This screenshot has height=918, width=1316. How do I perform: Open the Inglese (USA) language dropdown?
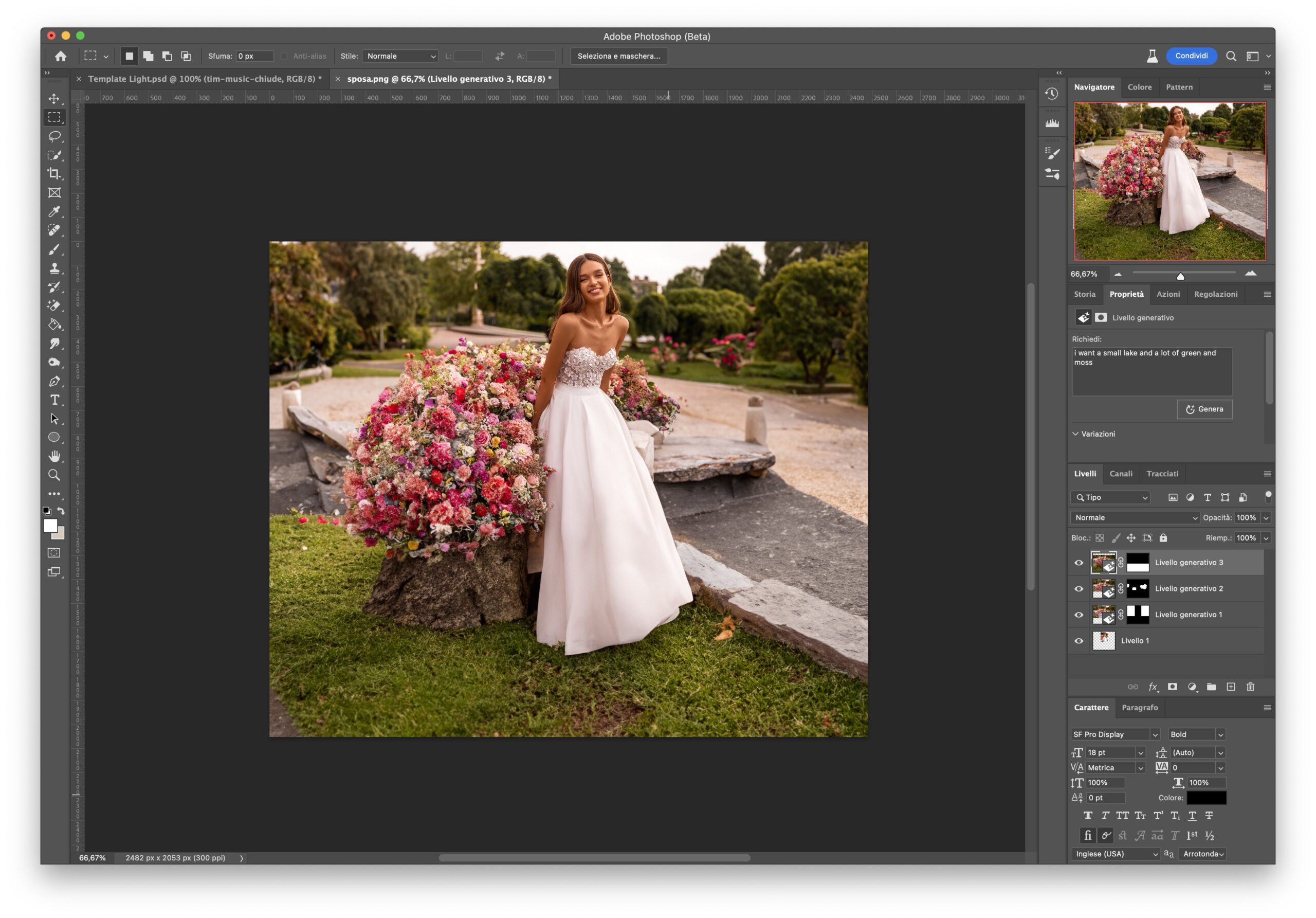point(1116,854)
